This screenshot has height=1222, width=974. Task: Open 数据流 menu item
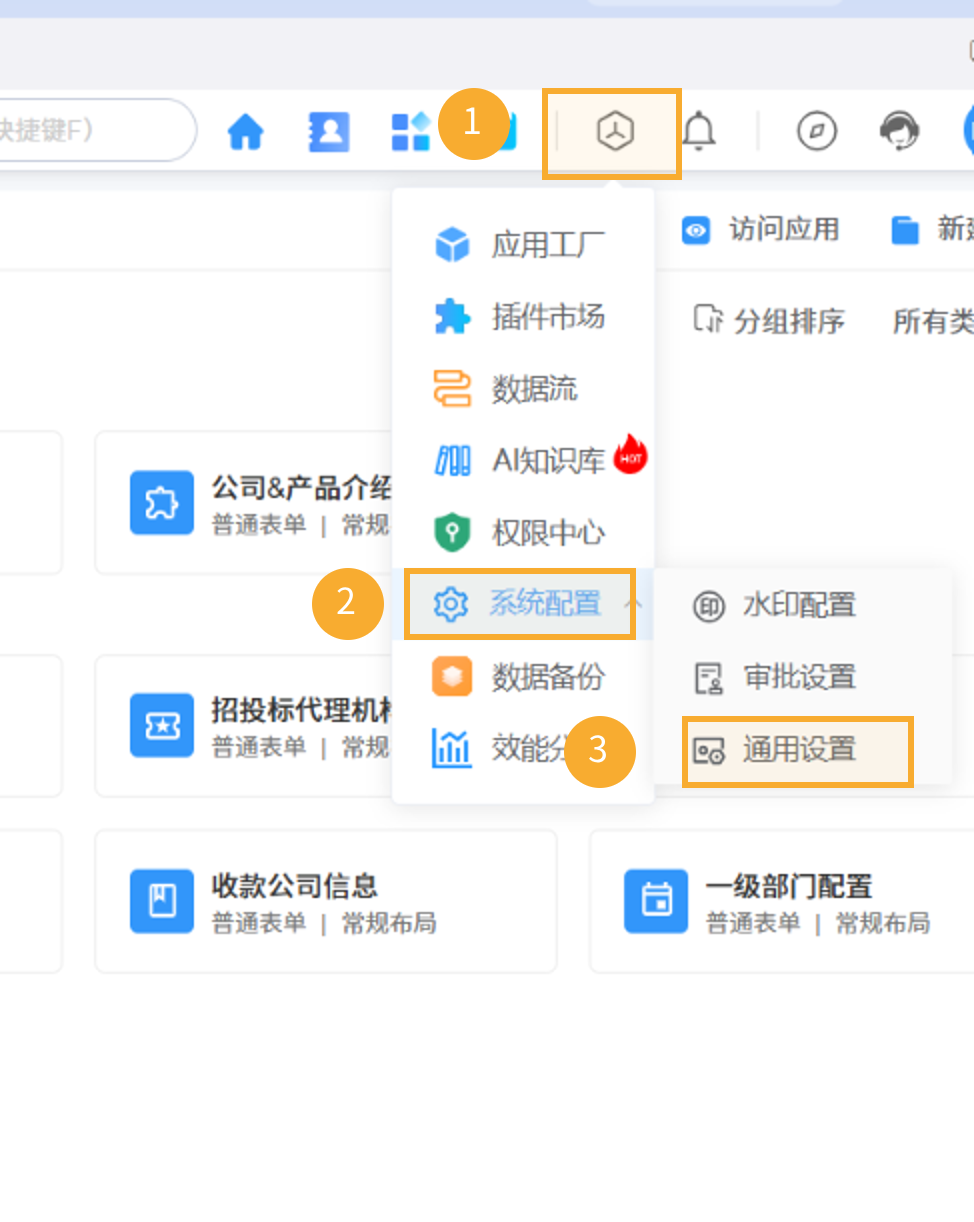[x=523, y=389]
